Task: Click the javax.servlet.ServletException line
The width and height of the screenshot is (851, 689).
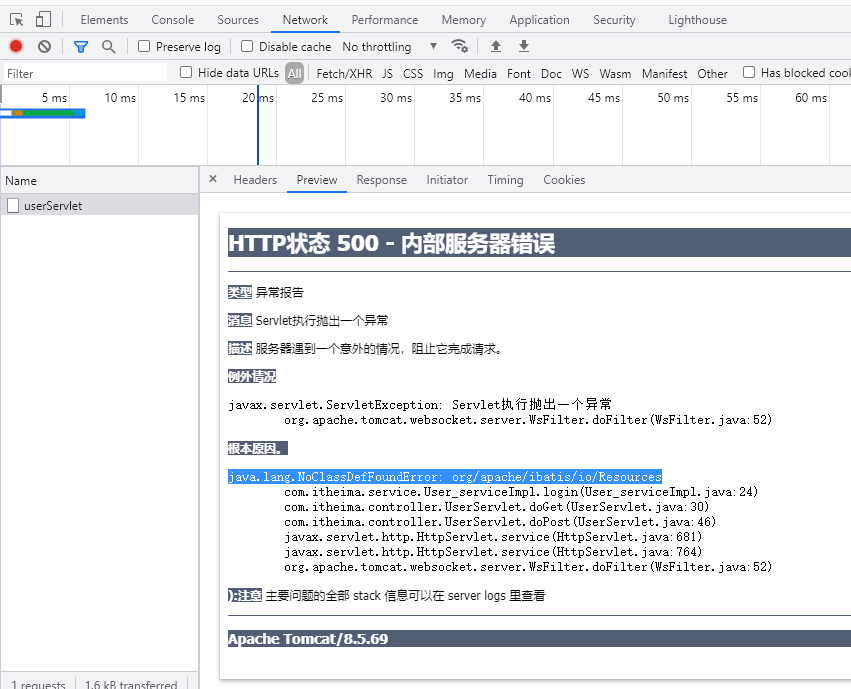Action: coord(420,405)
